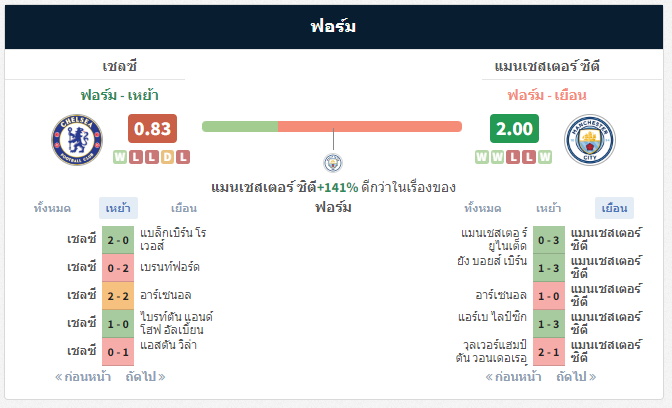Go to ถัดไป under Chelsea matches
This screenshot has height=408, width=672.
(145, 377)
